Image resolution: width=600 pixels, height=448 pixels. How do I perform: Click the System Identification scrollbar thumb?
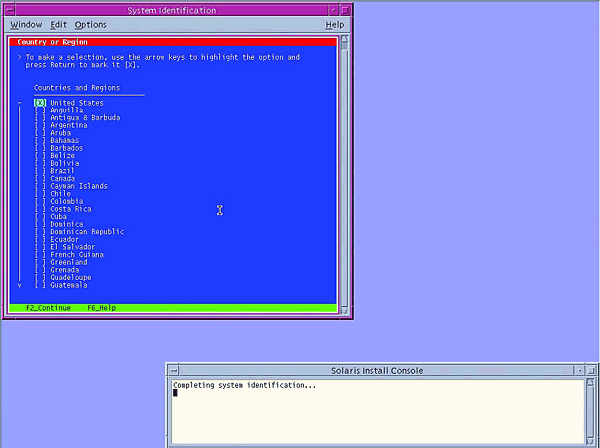coord(344,46)
